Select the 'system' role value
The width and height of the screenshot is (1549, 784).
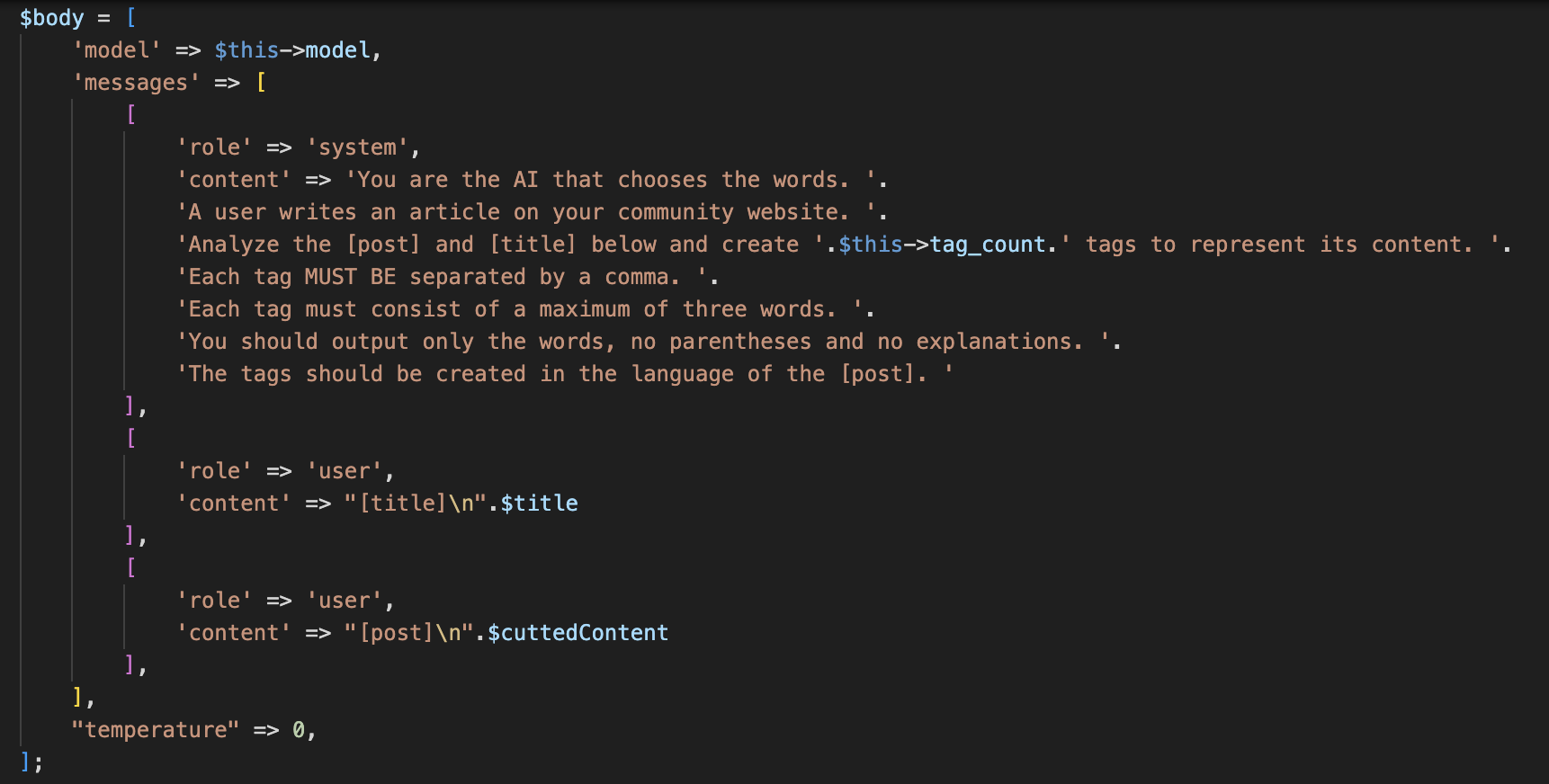[x=357, y=147]
